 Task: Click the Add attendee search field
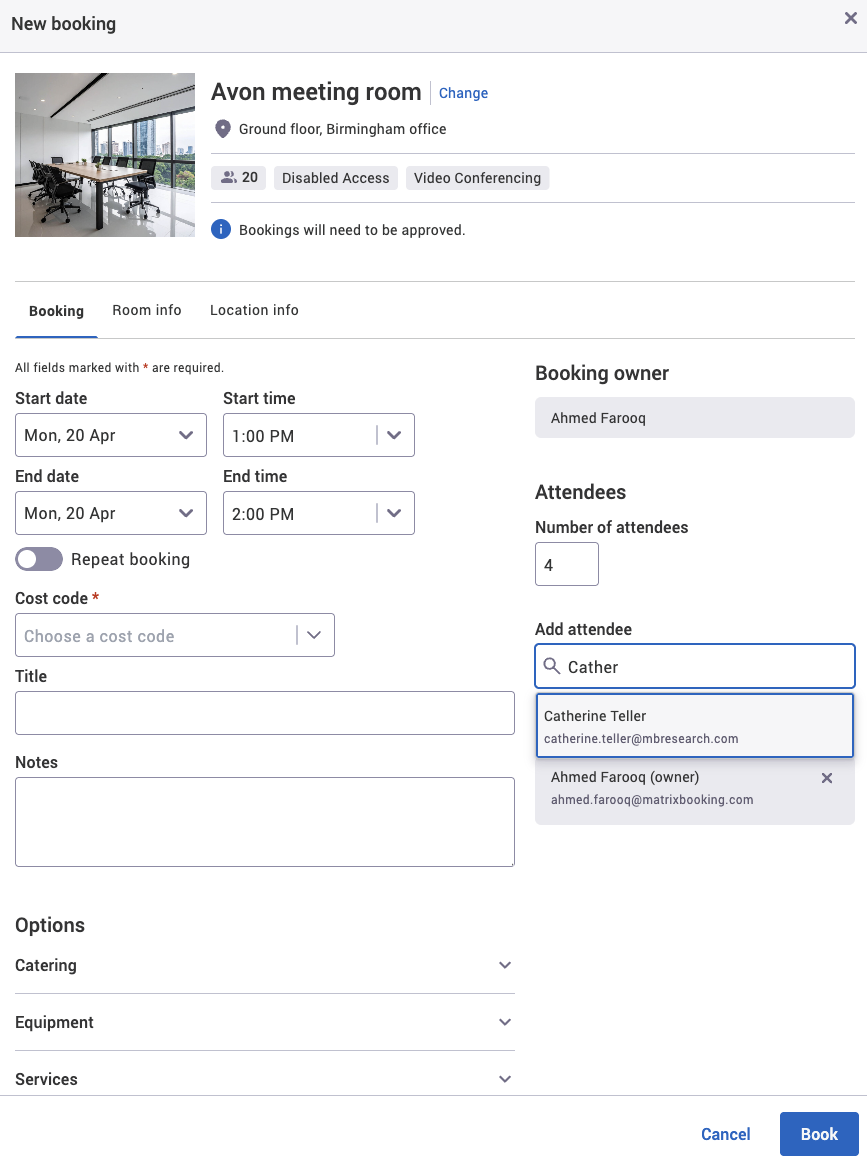tap(694, 666)
